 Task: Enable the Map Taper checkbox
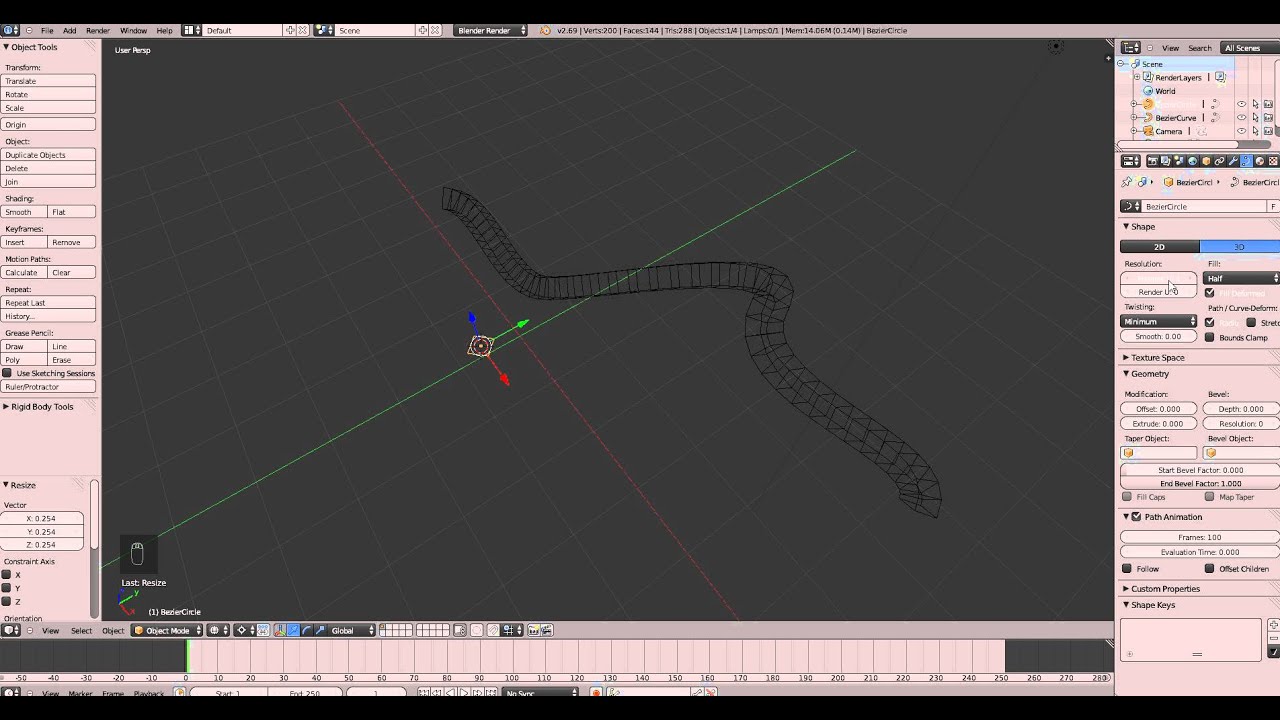[1210, 497]
